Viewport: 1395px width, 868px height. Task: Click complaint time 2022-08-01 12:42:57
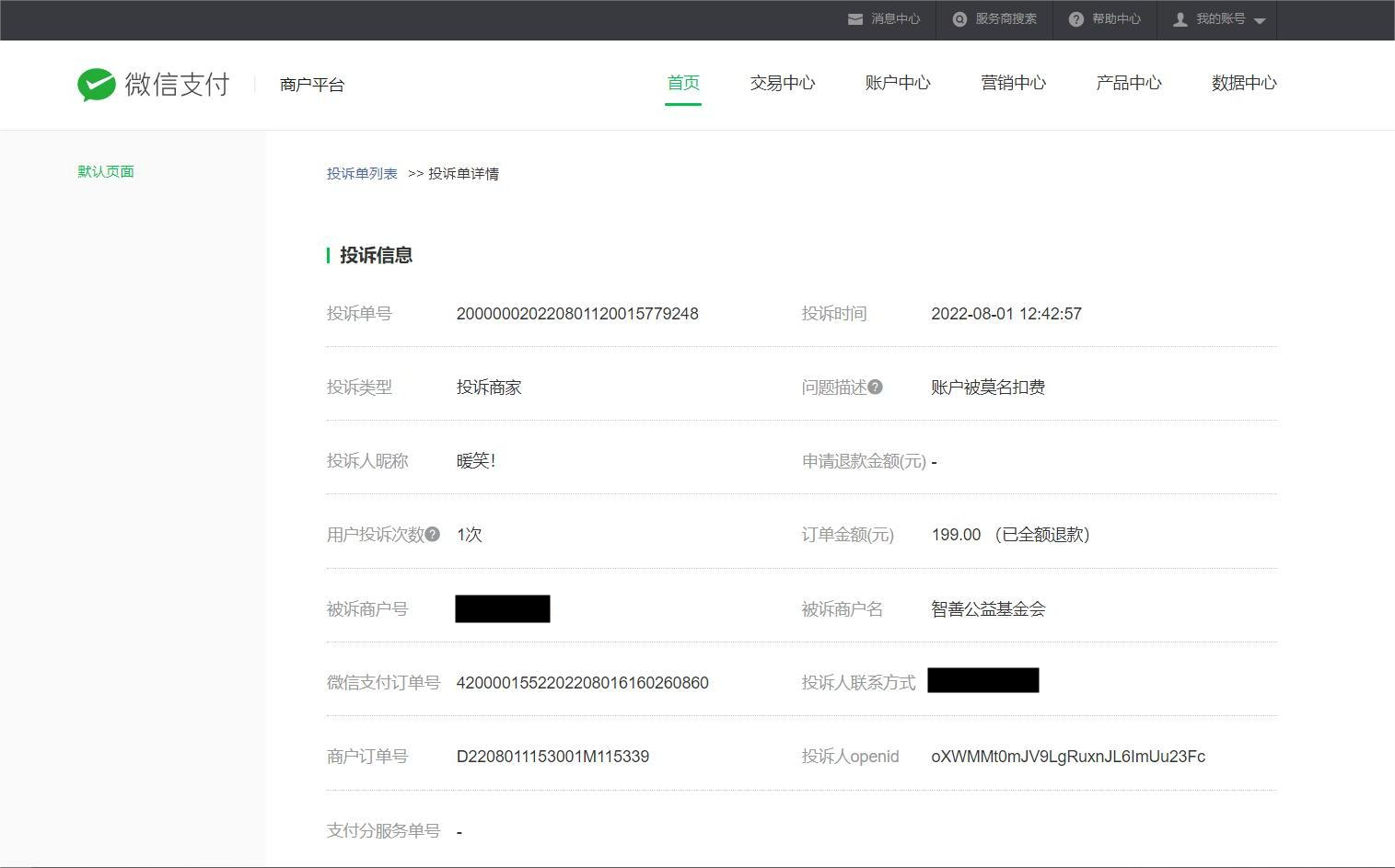pyautogui.click(x=1006, y=314)
